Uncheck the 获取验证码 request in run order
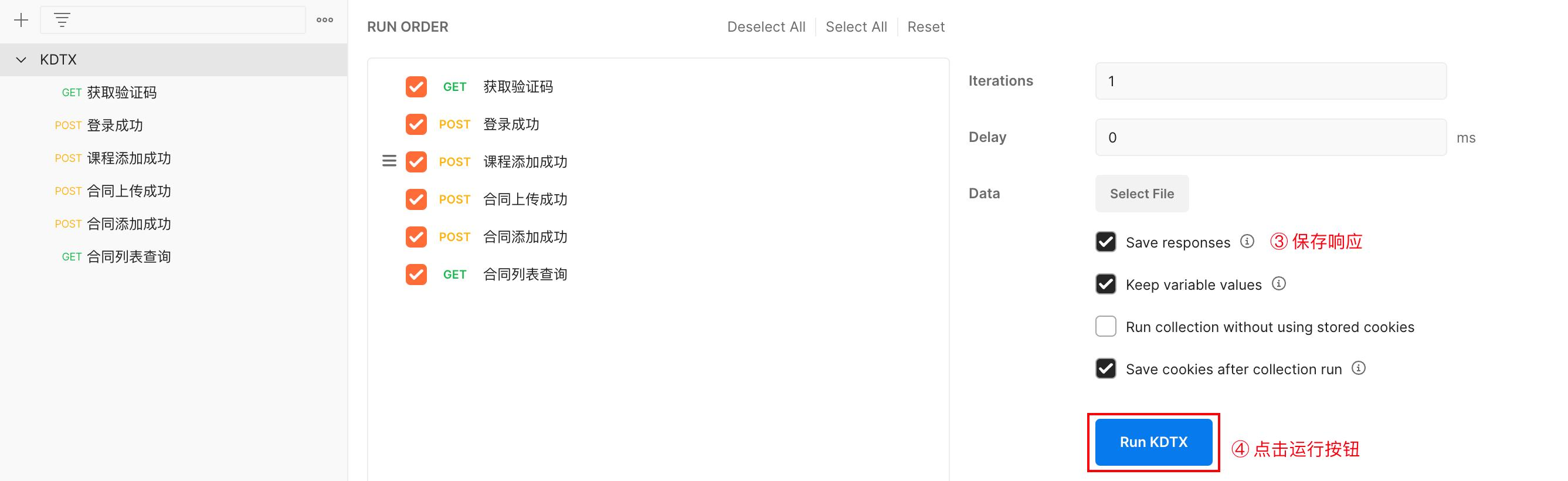Viewport: 1568px width, 481px height. coord(416,87)
